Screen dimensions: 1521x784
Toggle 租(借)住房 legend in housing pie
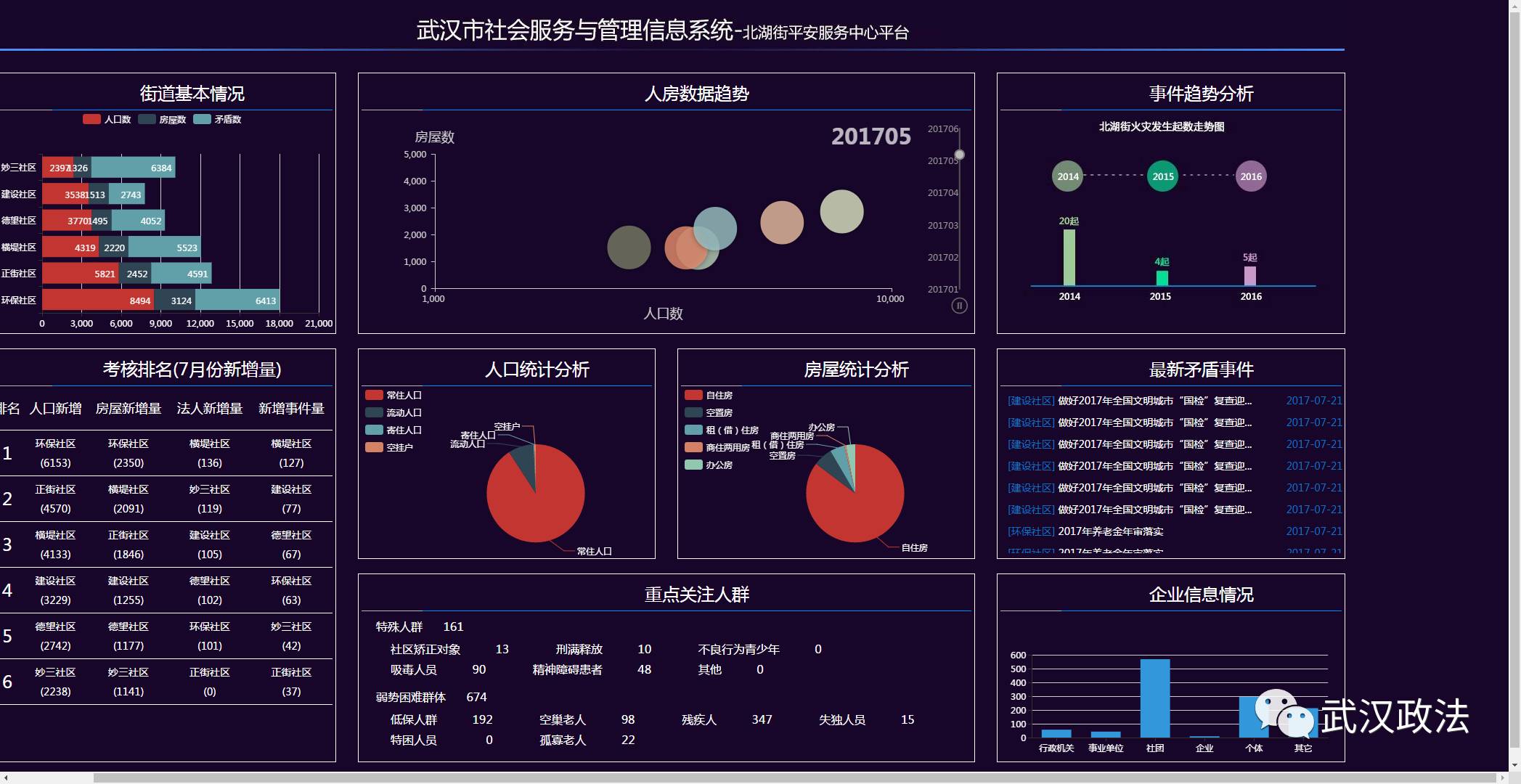[x=722, y=430]
